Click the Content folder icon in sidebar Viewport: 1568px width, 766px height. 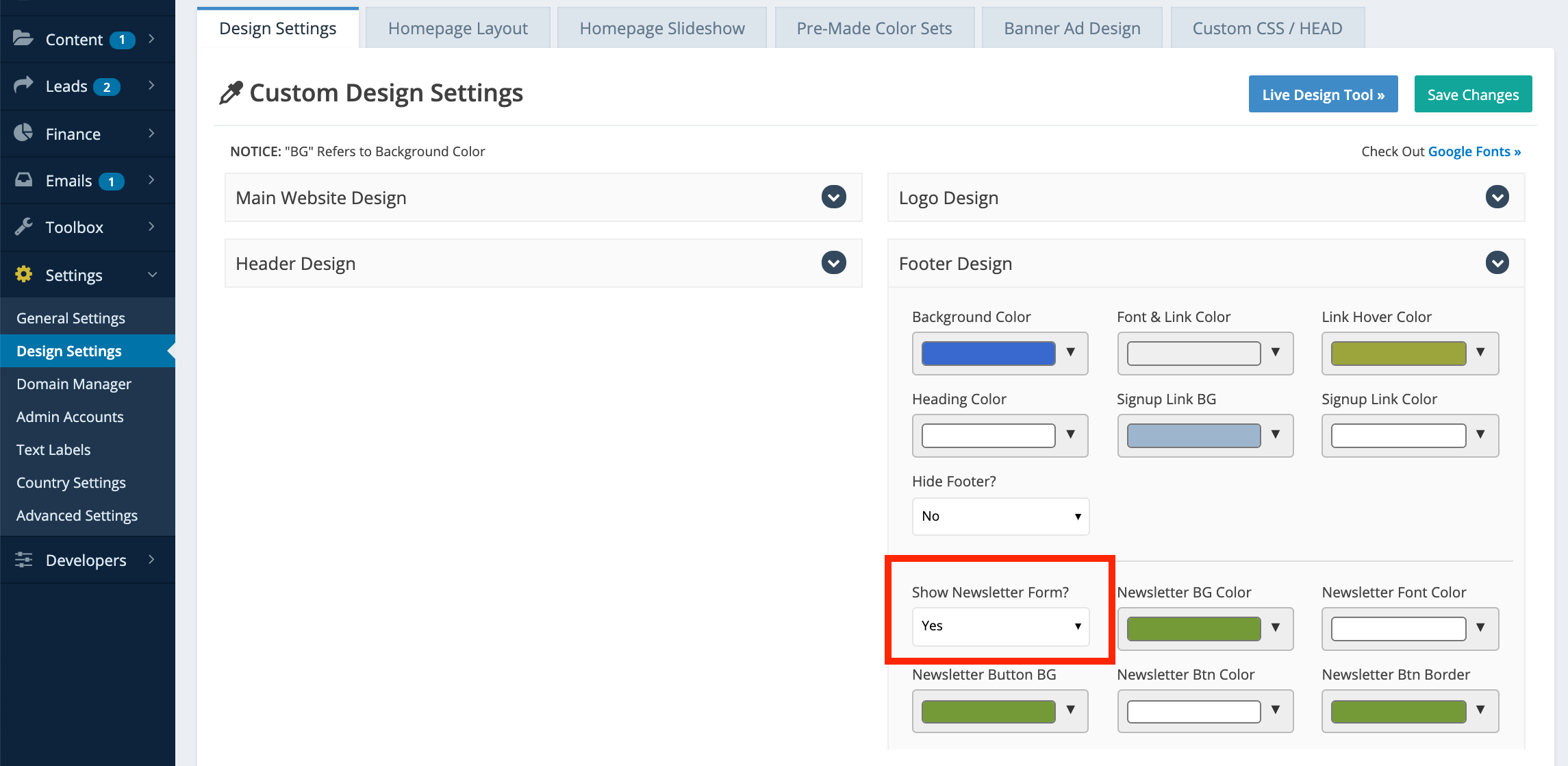23,38
